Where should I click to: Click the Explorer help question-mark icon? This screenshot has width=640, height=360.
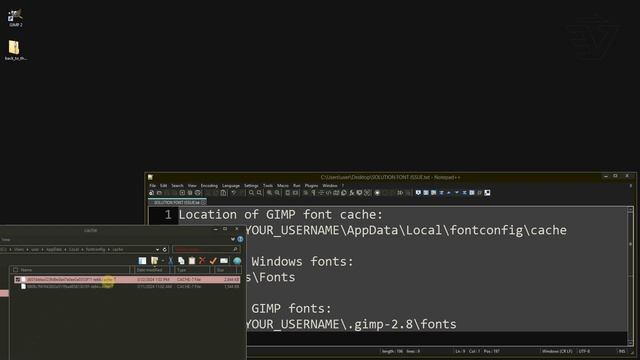[240, 239]
